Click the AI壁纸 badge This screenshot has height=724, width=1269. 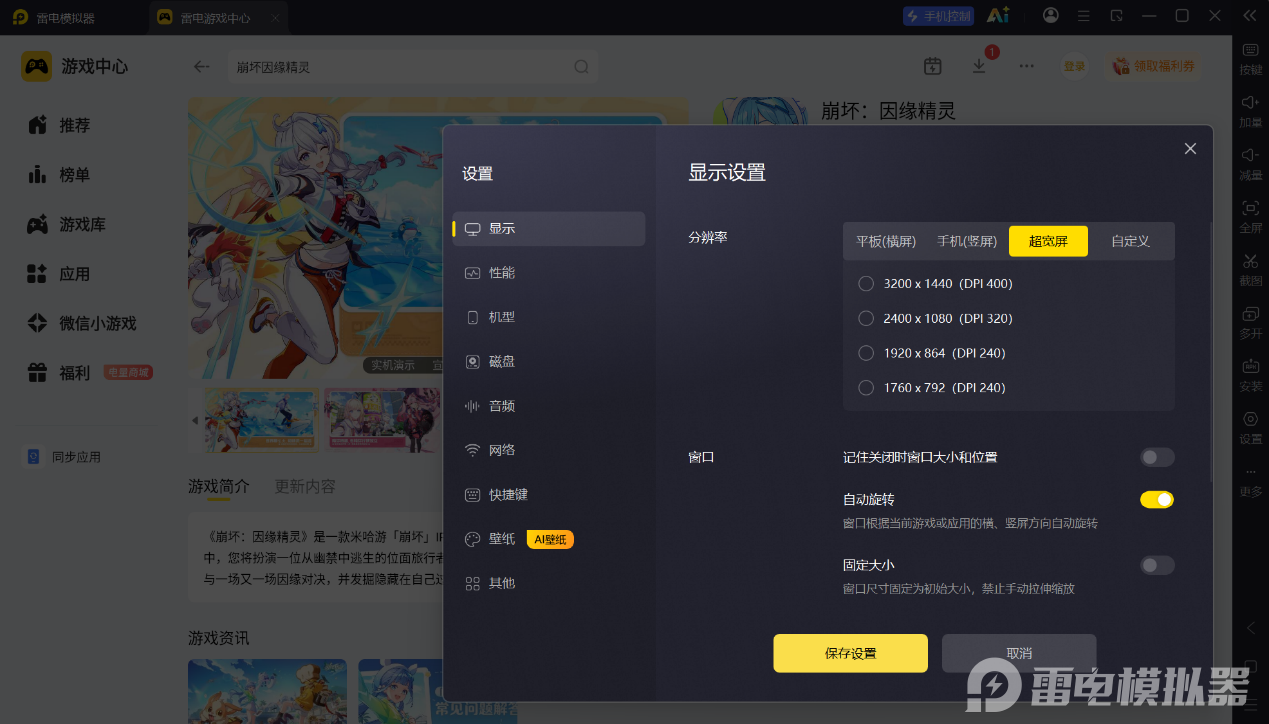click(550, 539)
